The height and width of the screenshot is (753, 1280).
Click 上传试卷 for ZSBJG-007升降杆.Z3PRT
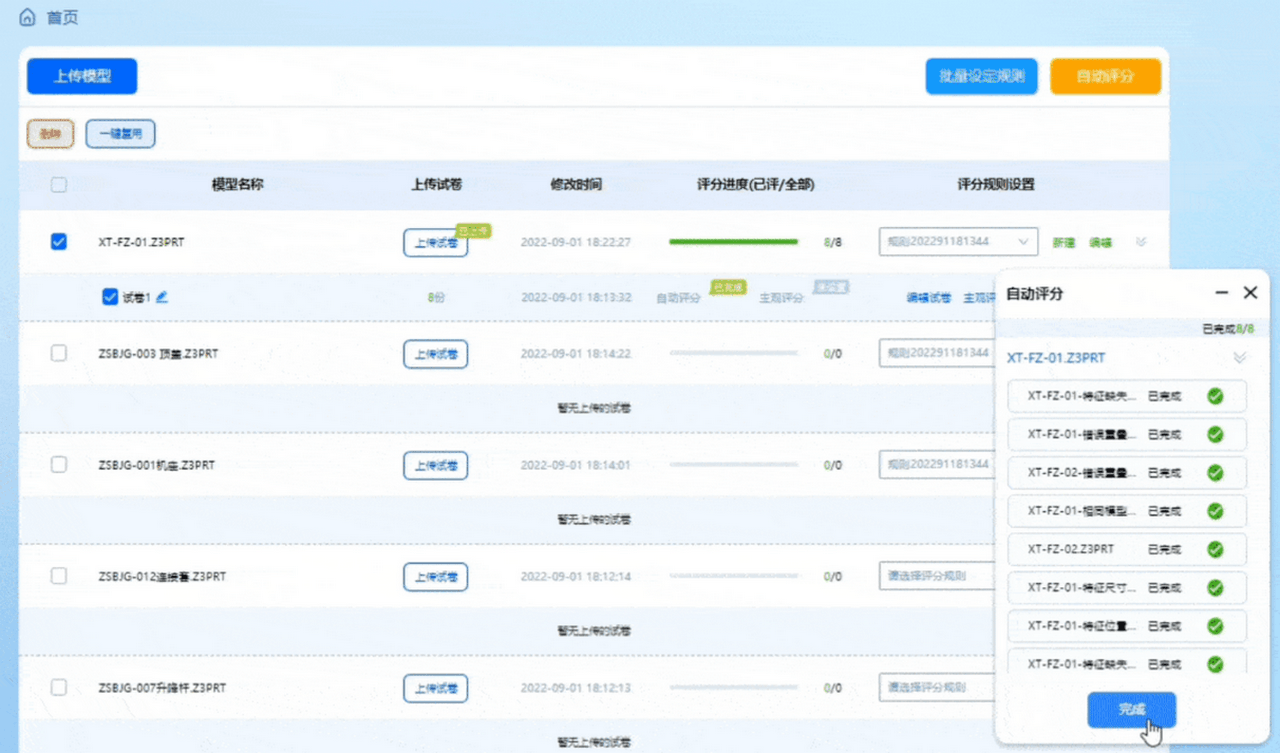pyautogui.click(x=436, y=688)
